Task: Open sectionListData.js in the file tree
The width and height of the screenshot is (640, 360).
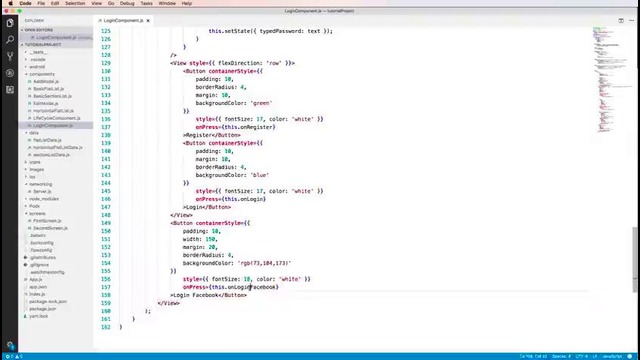Action: pyautogui.click(x=51, y=155)
